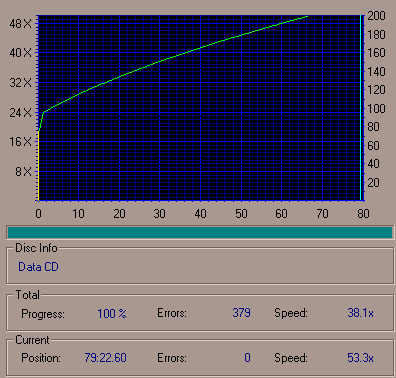Click the Disc Info group label

(36, 248)
